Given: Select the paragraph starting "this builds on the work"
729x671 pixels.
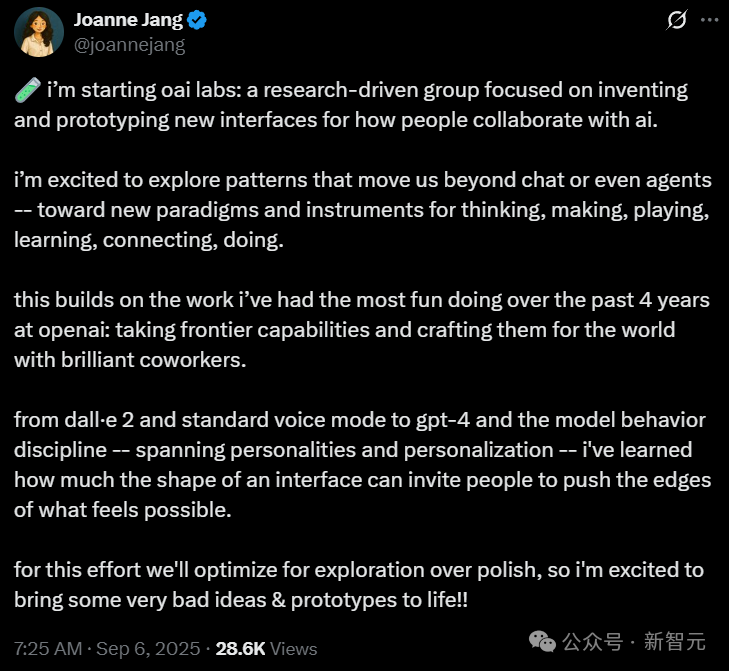Looking at the screenshot, I should [362, 330].
